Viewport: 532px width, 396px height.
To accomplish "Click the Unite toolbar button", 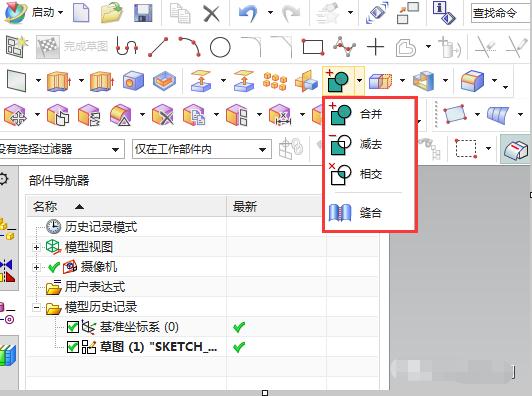I will click(338, 81).
